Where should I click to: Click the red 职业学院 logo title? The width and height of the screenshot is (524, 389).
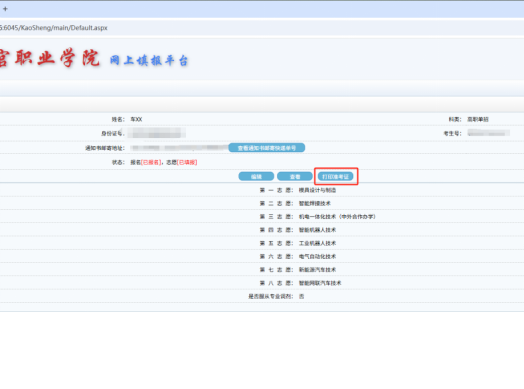coord(49,58)
